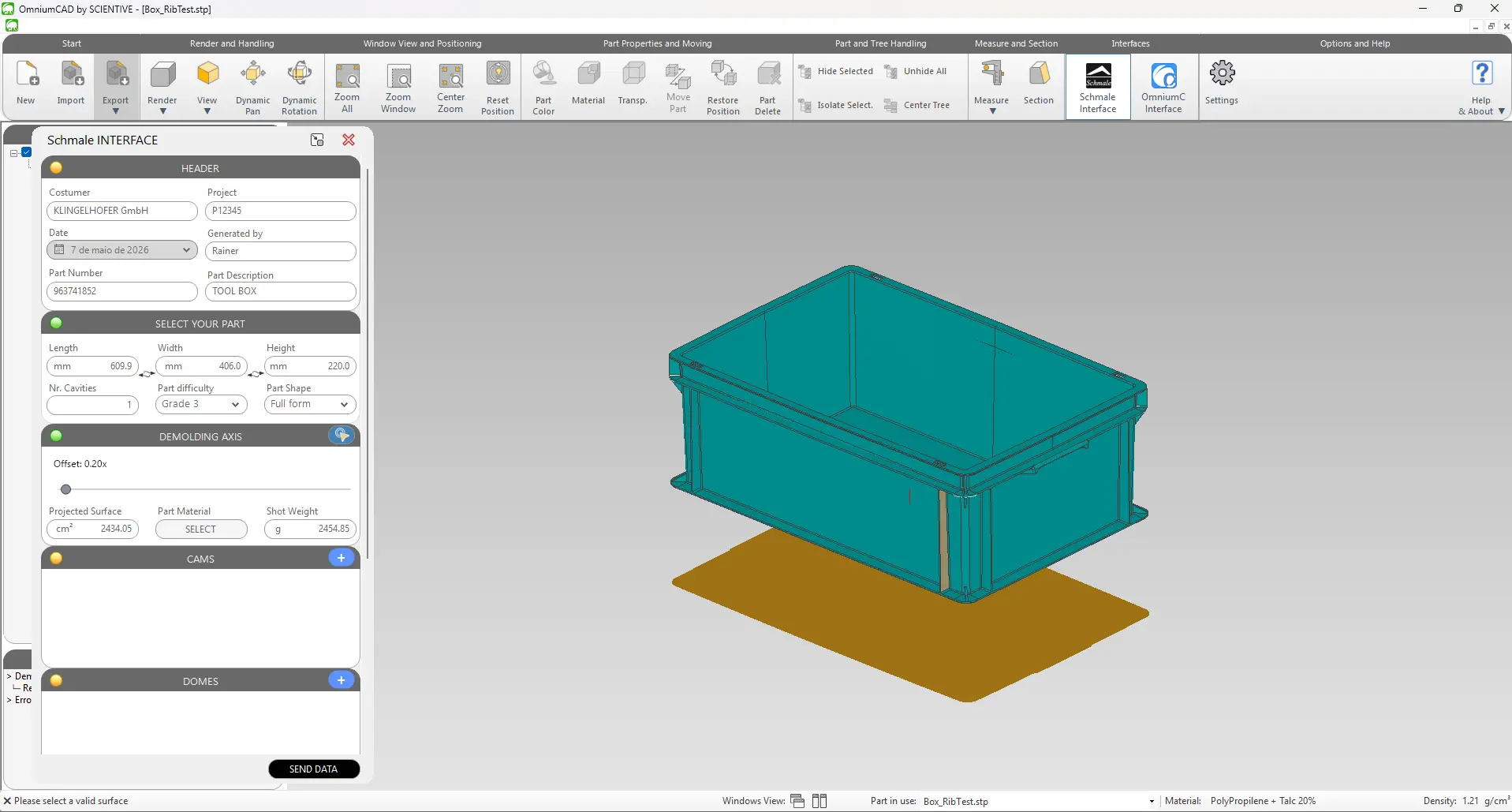Click the Import file icon
This screenshot has height=812, width=1512.
tap(71, 74)
